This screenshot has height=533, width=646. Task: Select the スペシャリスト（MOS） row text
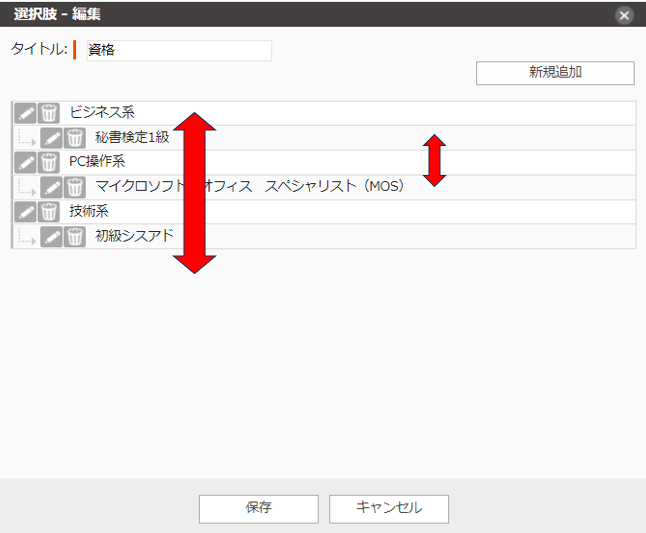pos(334,186)
